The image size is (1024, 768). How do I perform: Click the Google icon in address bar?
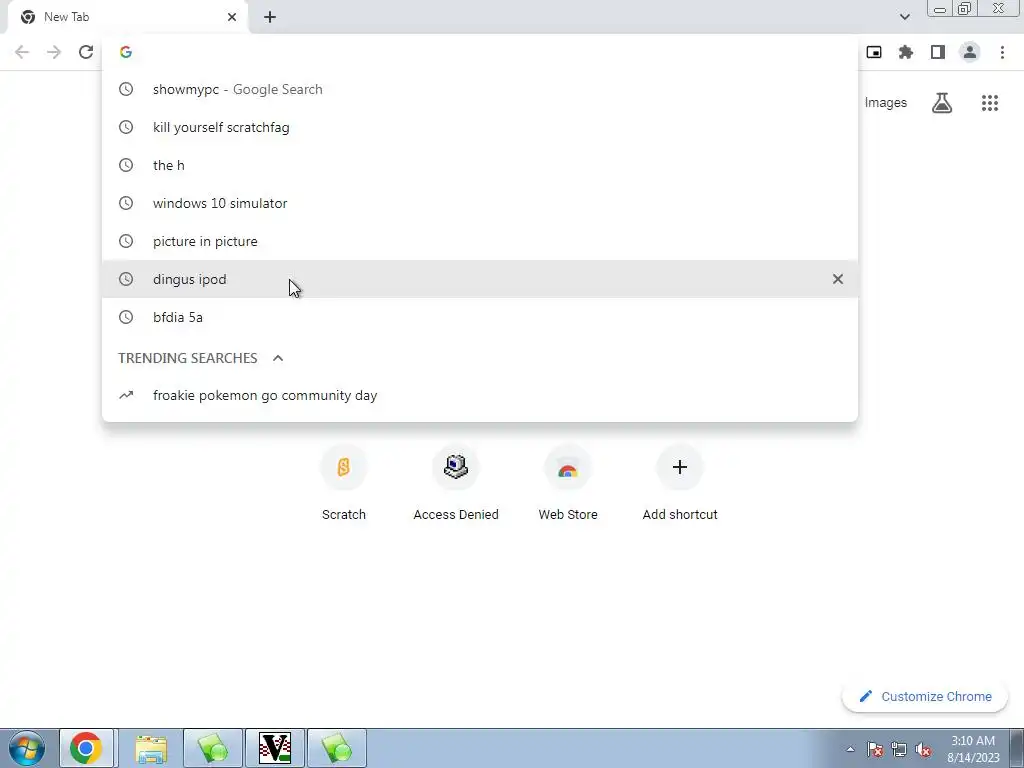coord(126,52)
